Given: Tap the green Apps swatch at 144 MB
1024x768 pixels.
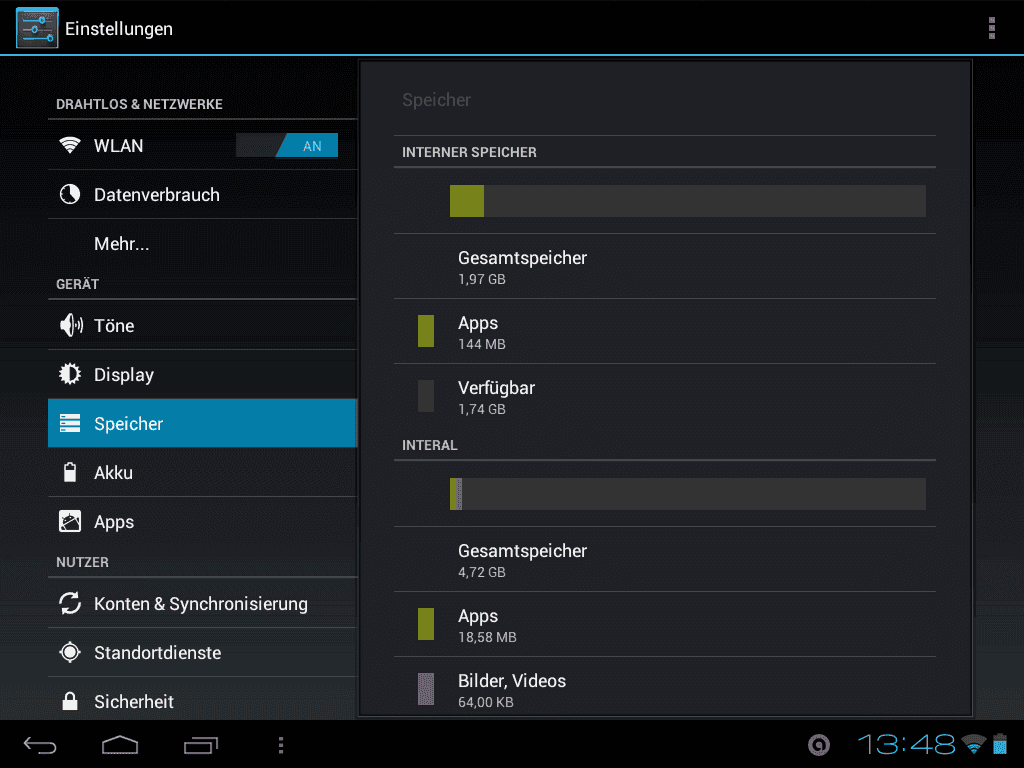Looking at the screenshot, I should point(426,330).
